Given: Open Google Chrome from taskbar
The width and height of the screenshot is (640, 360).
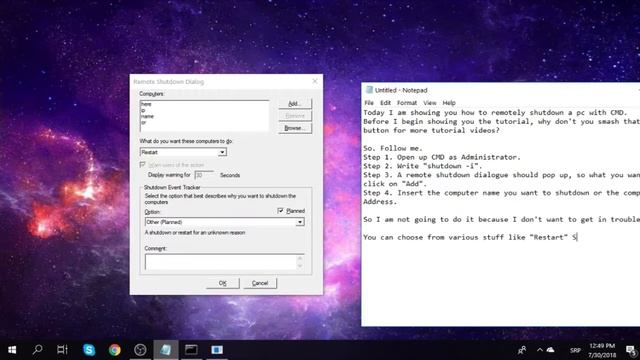Looking at the screenshot, I should [115, 350].
